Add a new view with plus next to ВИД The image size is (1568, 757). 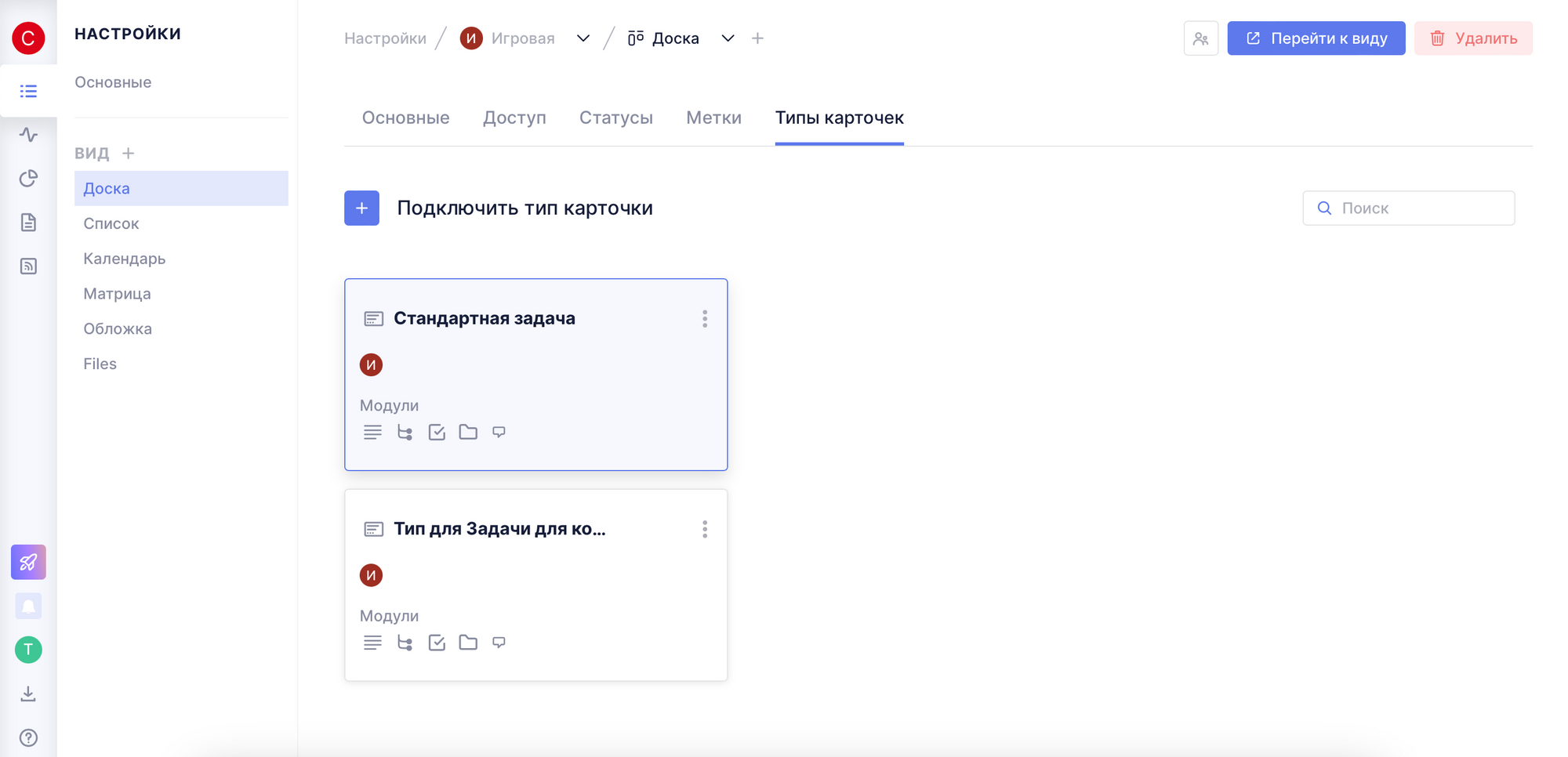[x=129, y=153]
